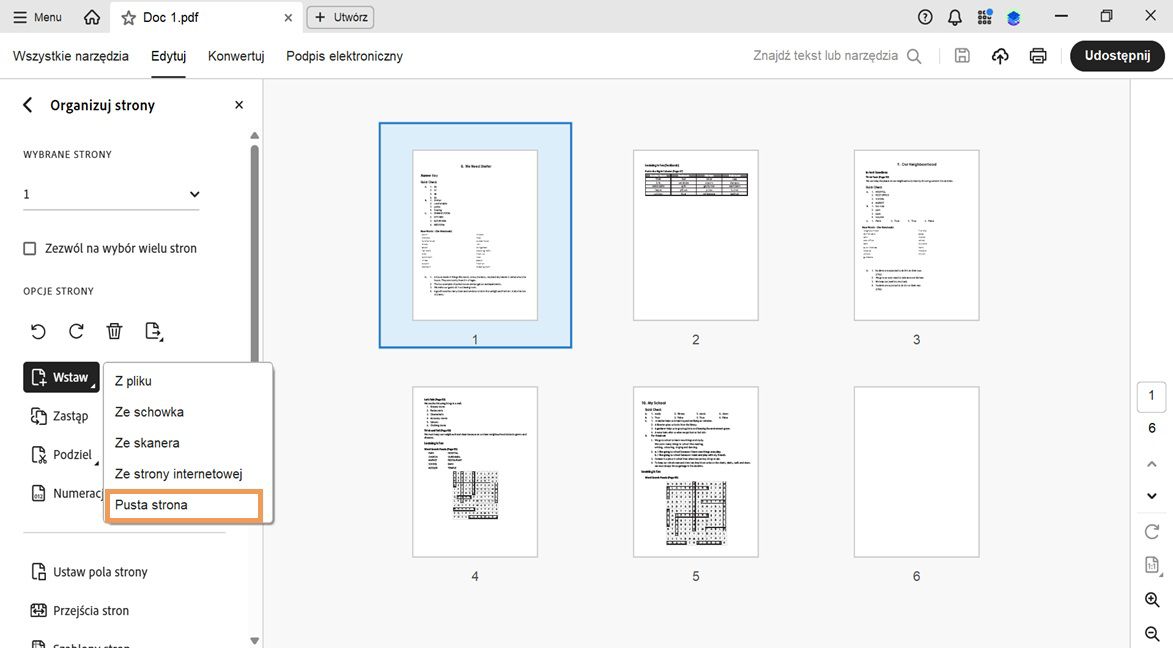Click the Utwórz button
1173x648 pixels.
340,17
